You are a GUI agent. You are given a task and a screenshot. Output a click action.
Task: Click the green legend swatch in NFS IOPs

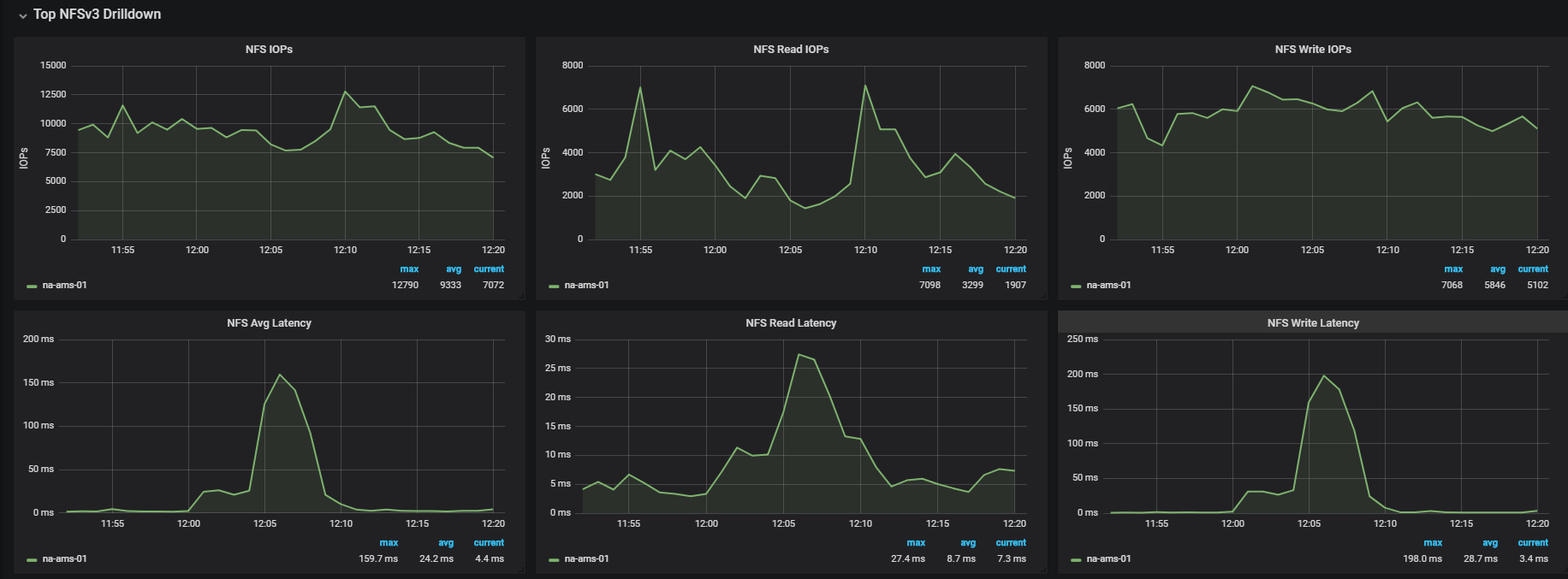pyautogui.click(x=32, y=287)
